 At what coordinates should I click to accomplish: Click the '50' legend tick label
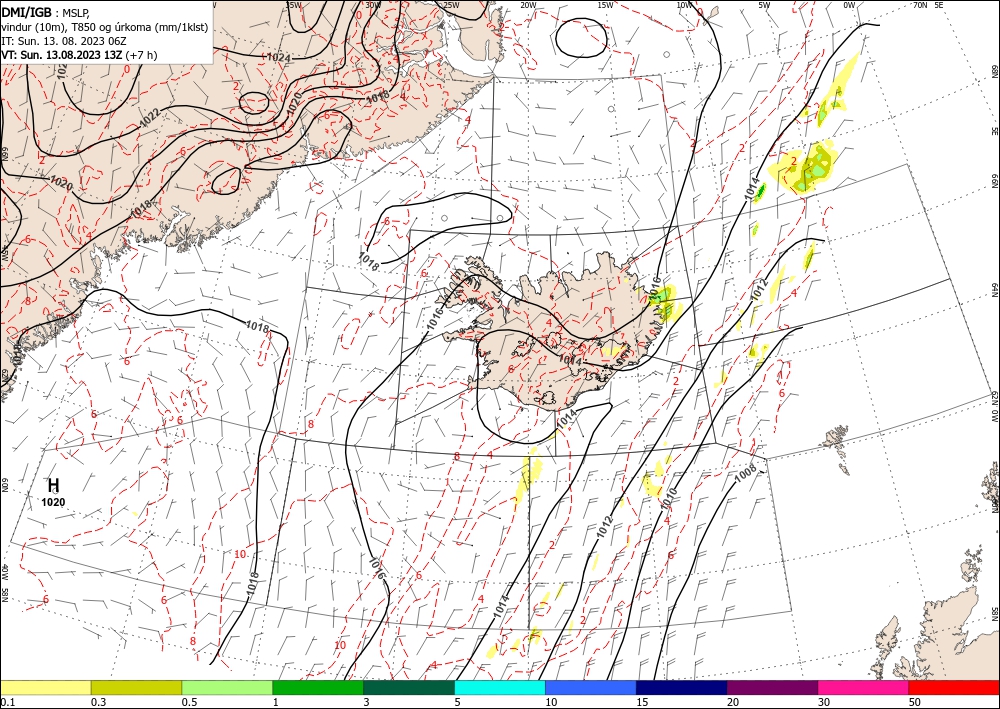coord(915,702)
